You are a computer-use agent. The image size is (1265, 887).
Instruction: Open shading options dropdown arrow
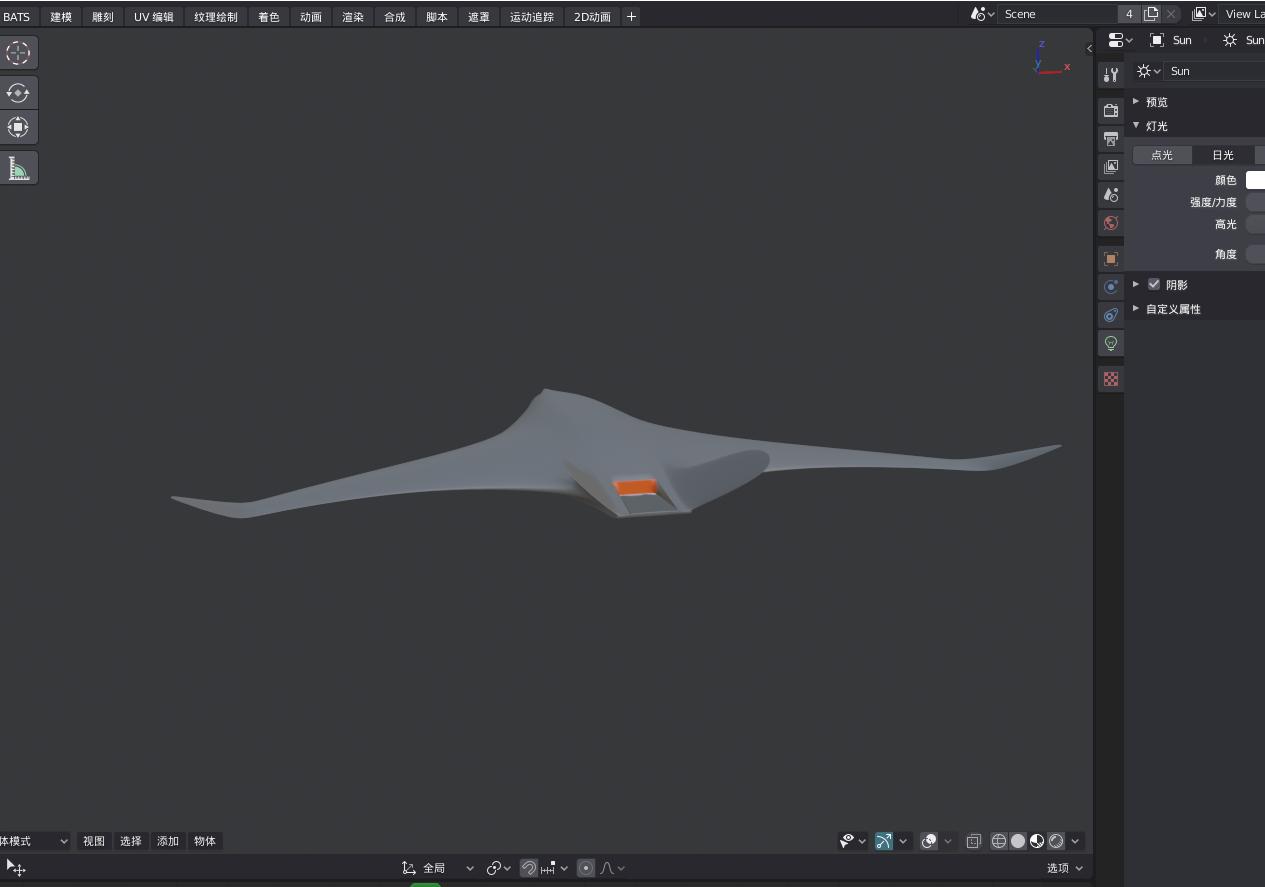coord(1076,841)
